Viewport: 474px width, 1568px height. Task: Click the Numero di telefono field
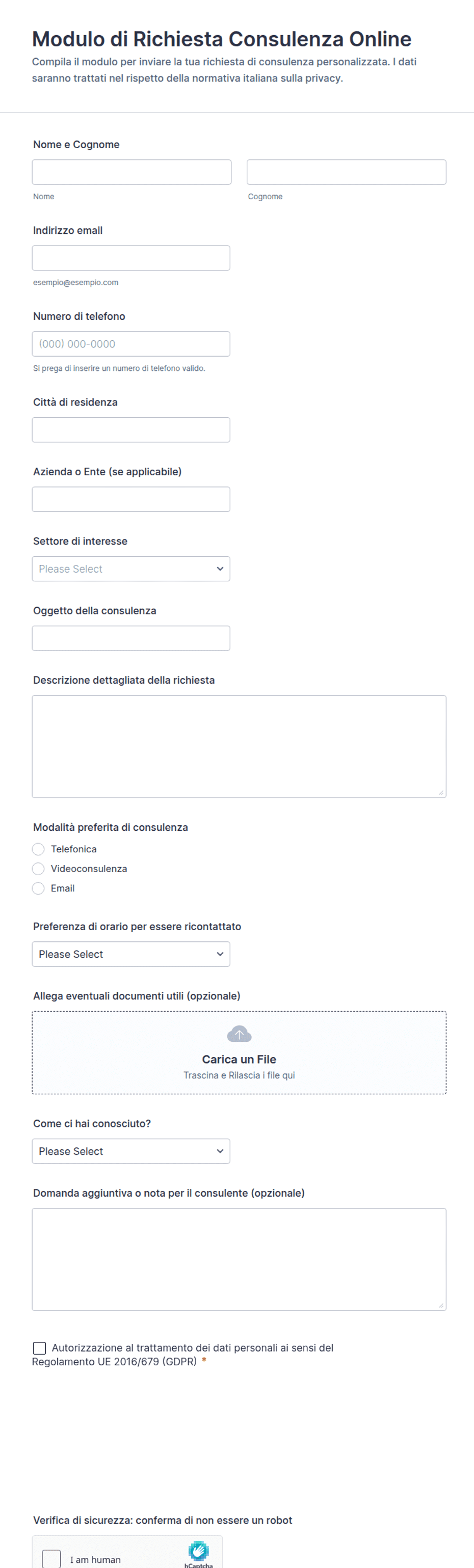pyautogui.click(x=131, y=344)
